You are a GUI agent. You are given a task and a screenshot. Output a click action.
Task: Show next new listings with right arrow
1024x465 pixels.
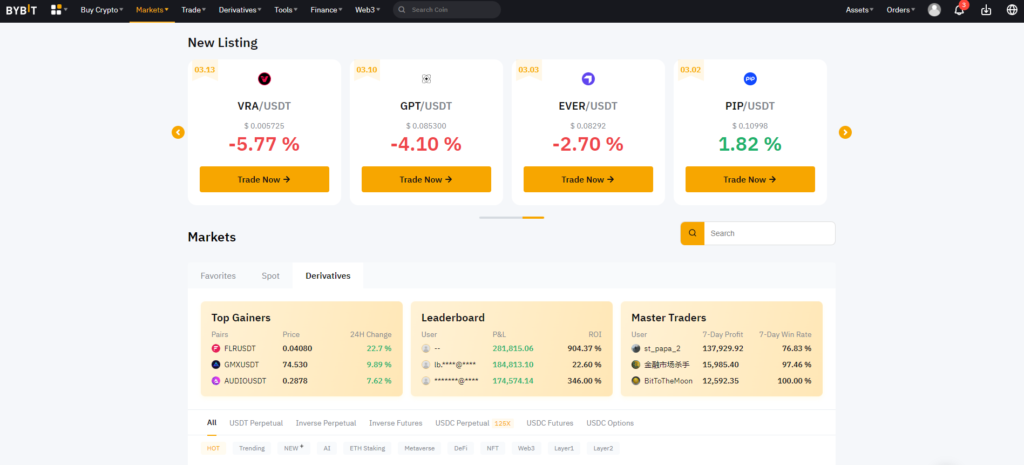pyautogui.click(x=845, y=132)
